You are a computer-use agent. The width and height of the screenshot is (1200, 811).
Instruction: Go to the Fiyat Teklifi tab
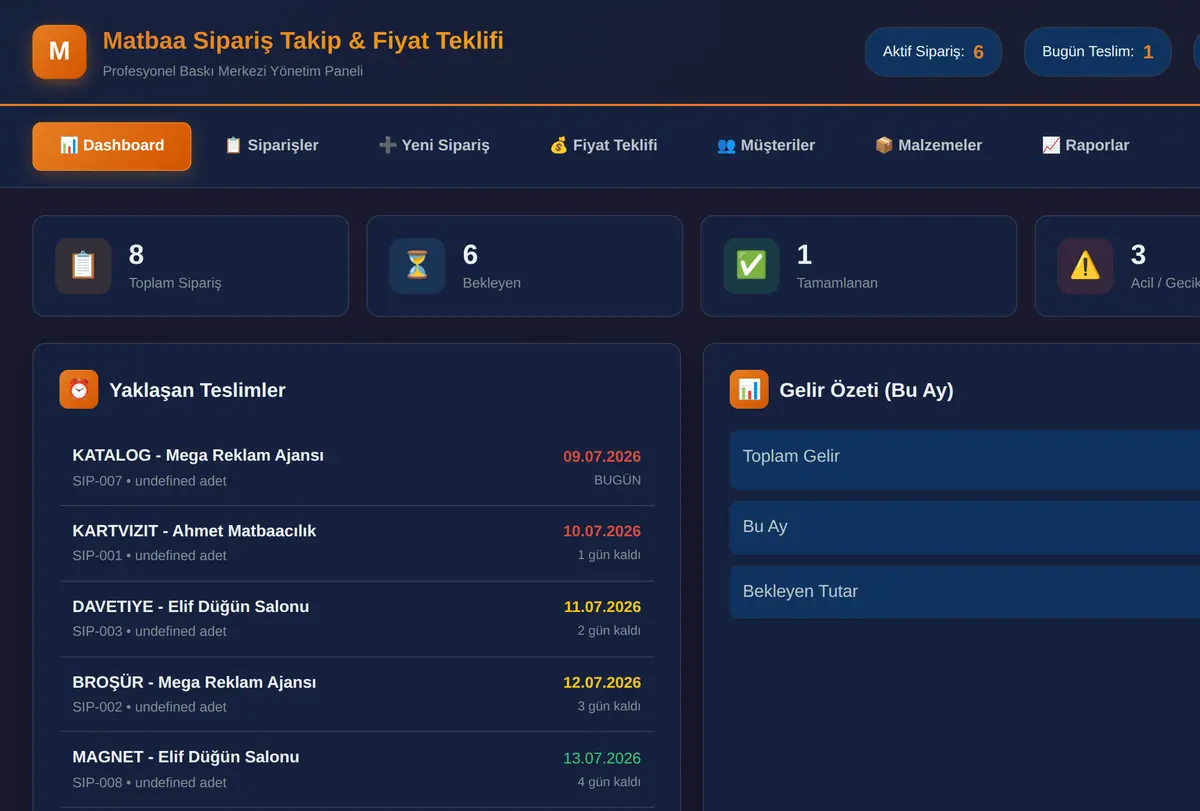tap(603, 146)
